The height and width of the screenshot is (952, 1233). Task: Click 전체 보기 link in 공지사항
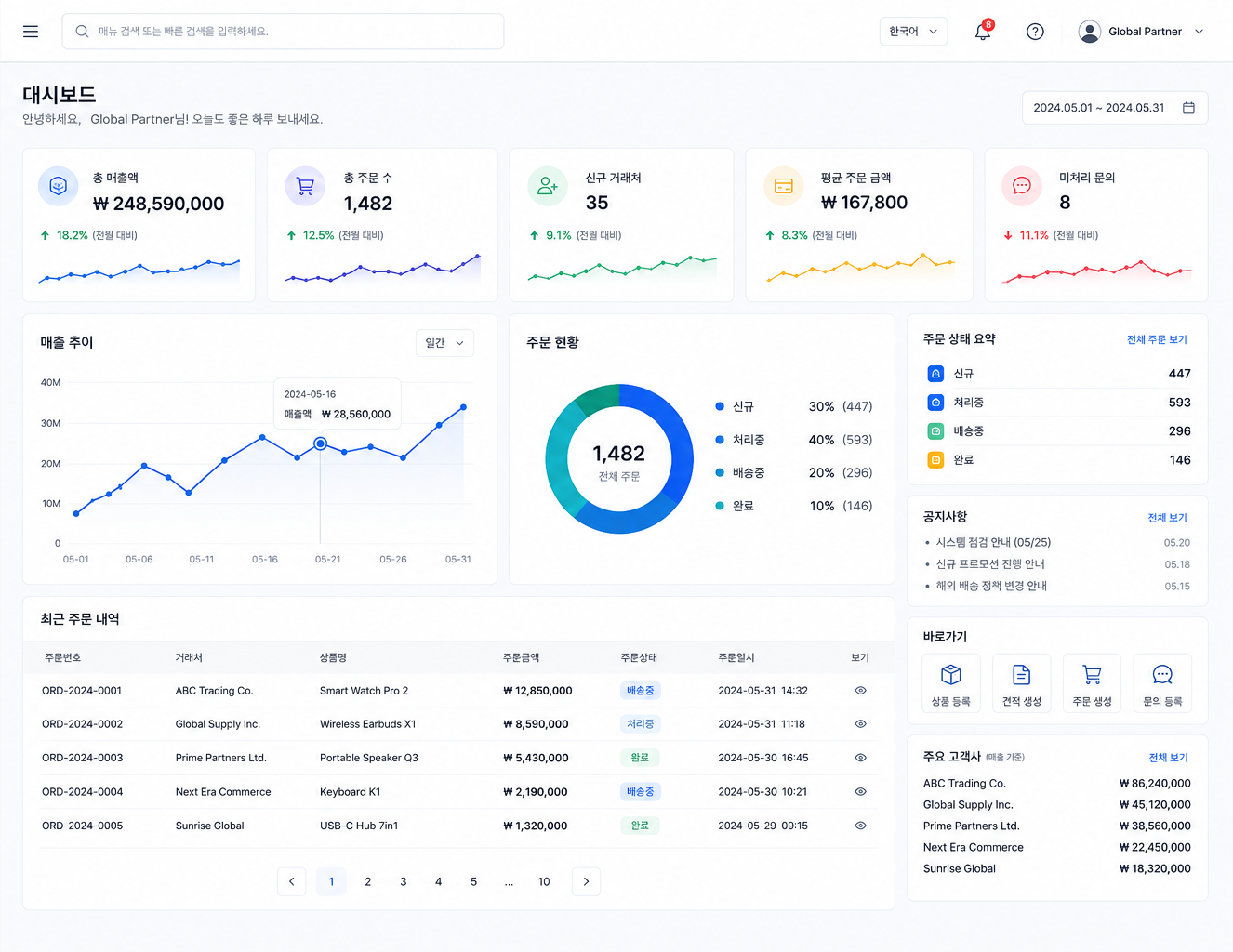[x=1167, y=518]
